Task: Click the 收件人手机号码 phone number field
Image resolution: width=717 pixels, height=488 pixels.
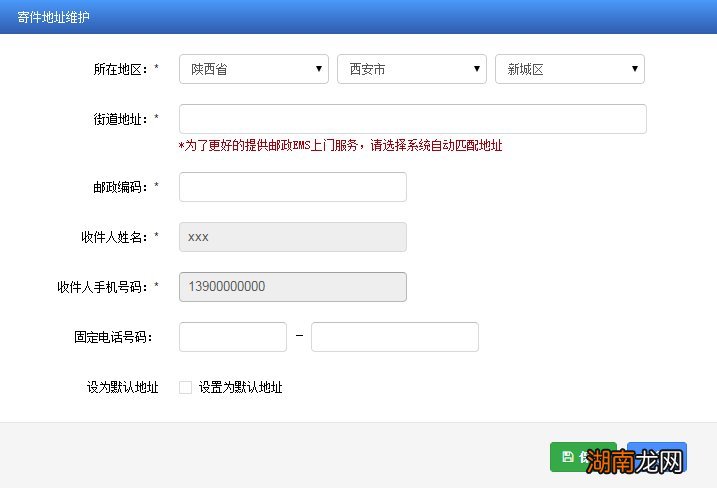Action: [292, 287]
